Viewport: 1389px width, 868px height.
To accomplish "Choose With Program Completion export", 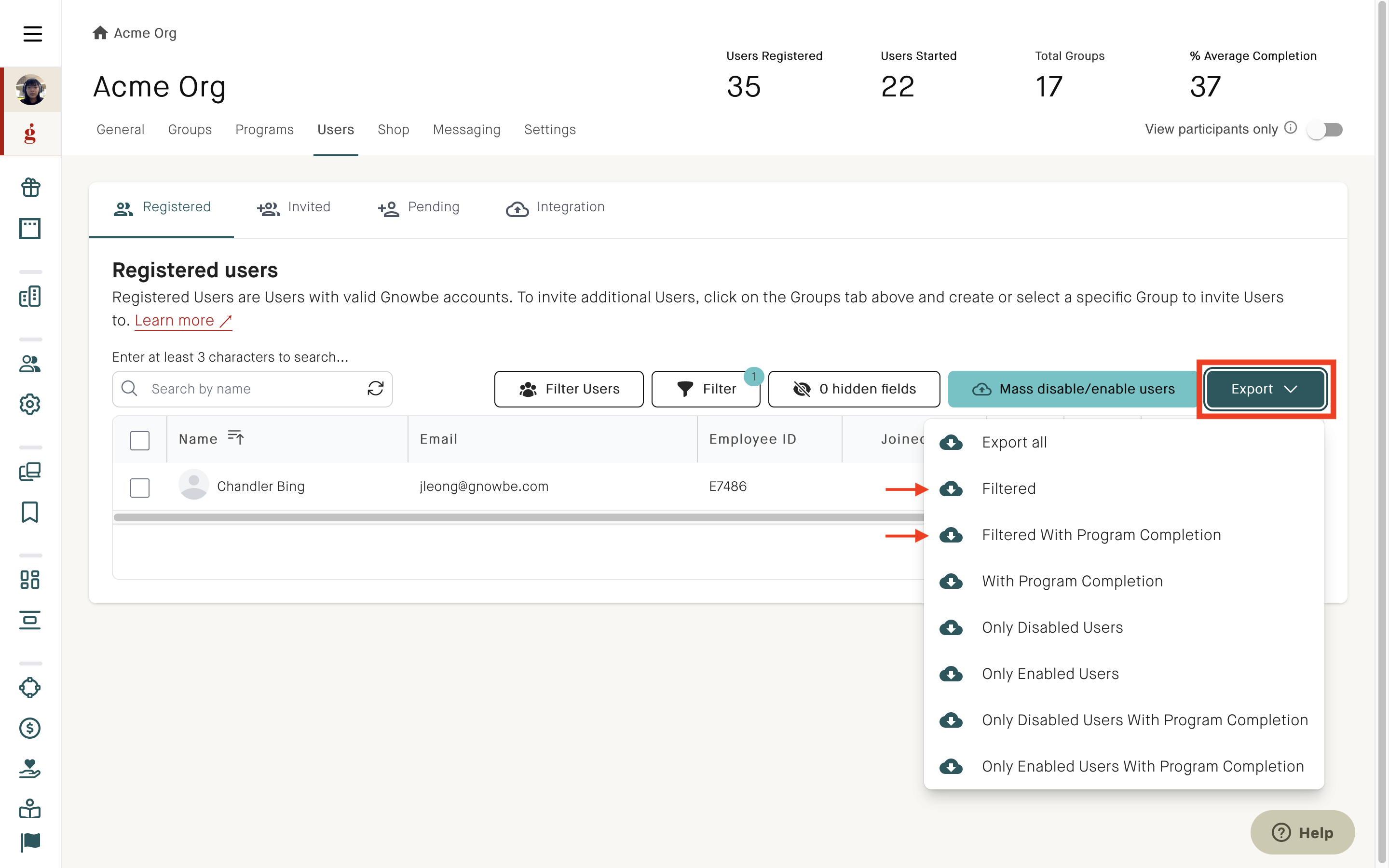I will pos(1124,581).
